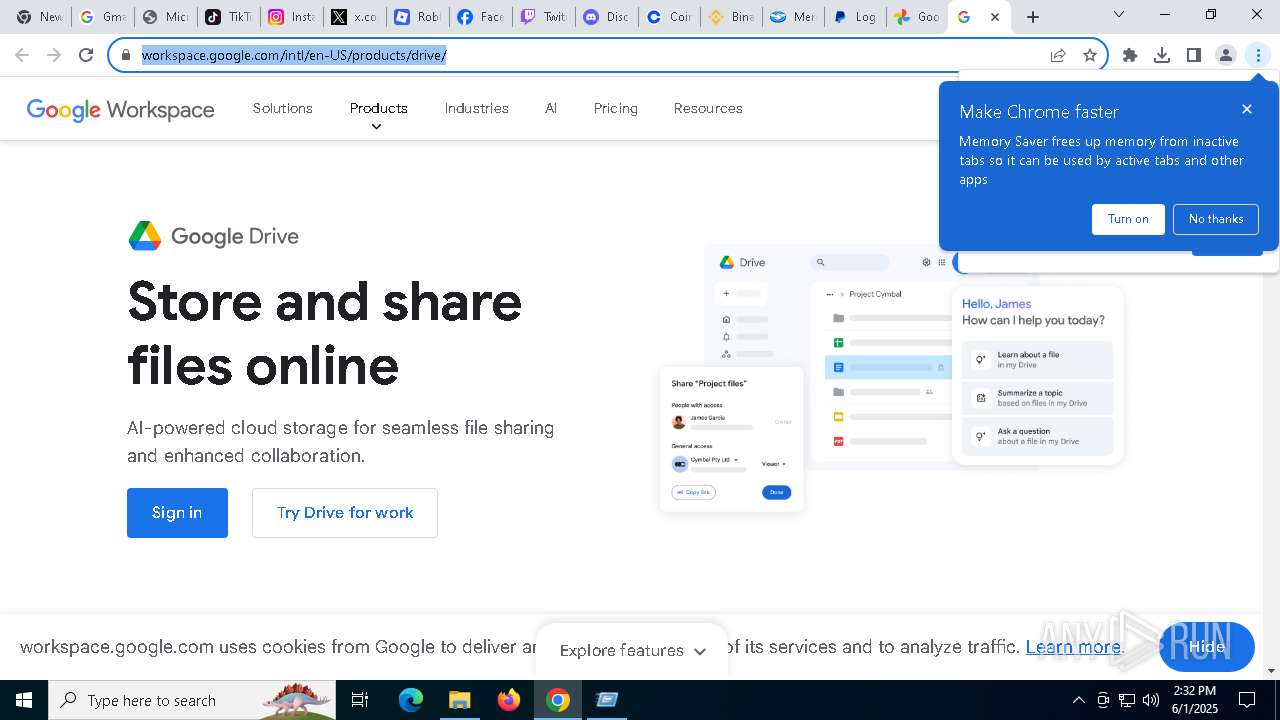Viewport: 1280px width, 720px height.
Task: Click the Drive product illustration
Action: point(891,378)
